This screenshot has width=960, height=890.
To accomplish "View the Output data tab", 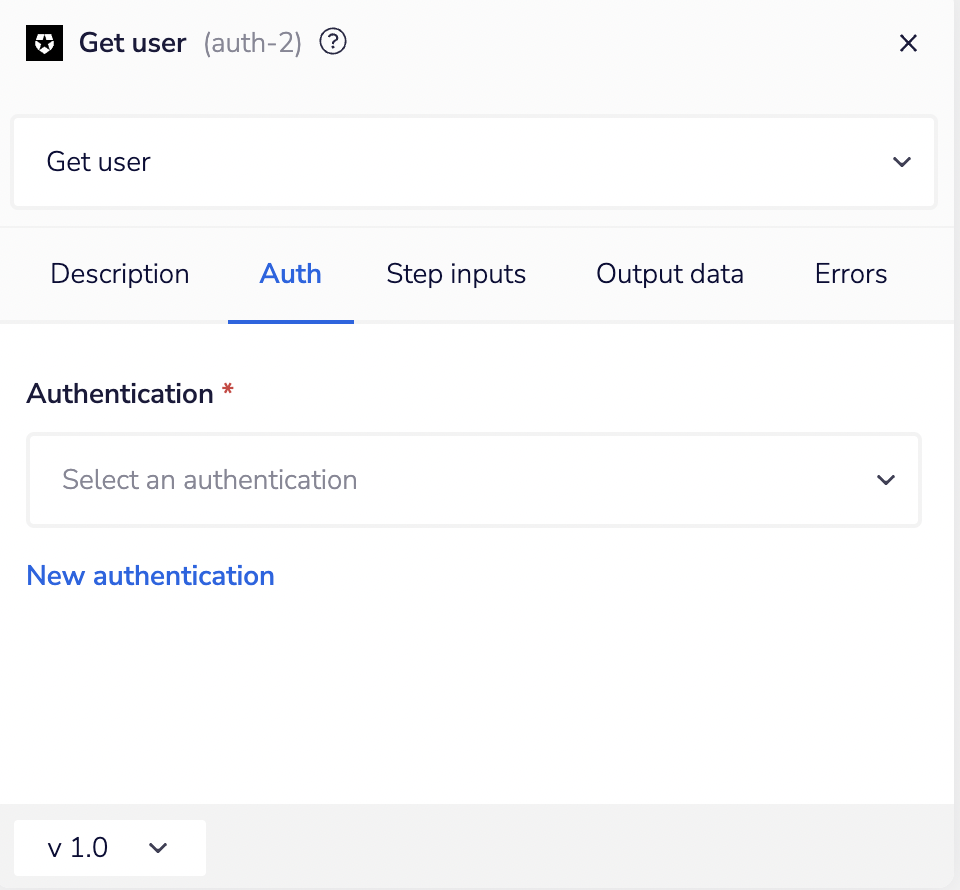I will point(669,273).
